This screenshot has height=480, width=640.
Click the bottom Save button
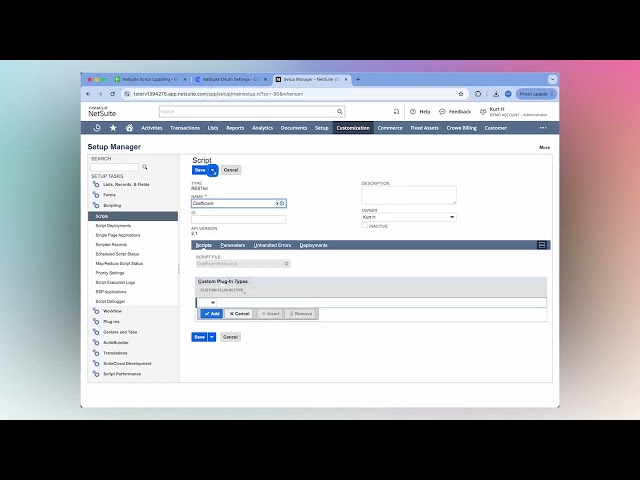coord(200,337)
